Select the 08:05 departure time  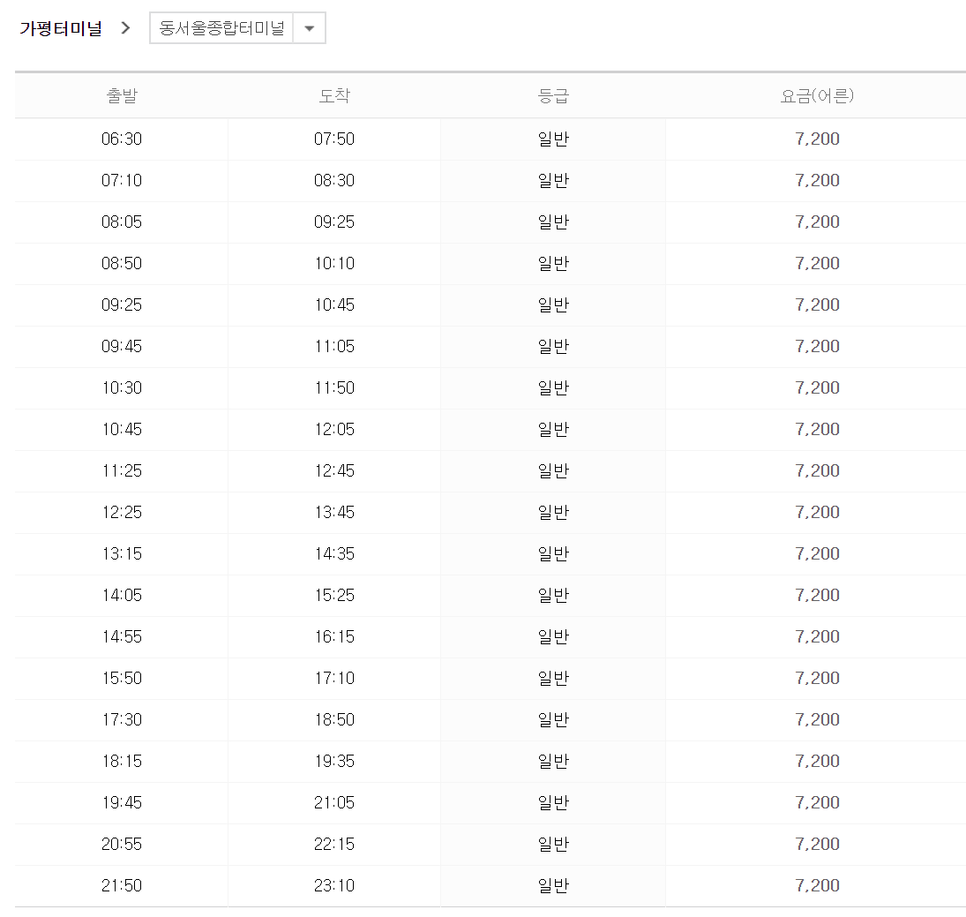coord(121,222)
